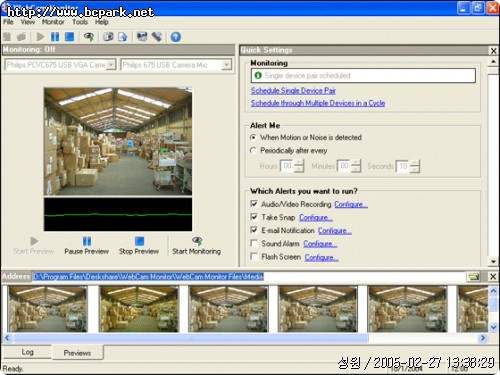Click the camera snapshot toolbar icon

click(108, 37)
